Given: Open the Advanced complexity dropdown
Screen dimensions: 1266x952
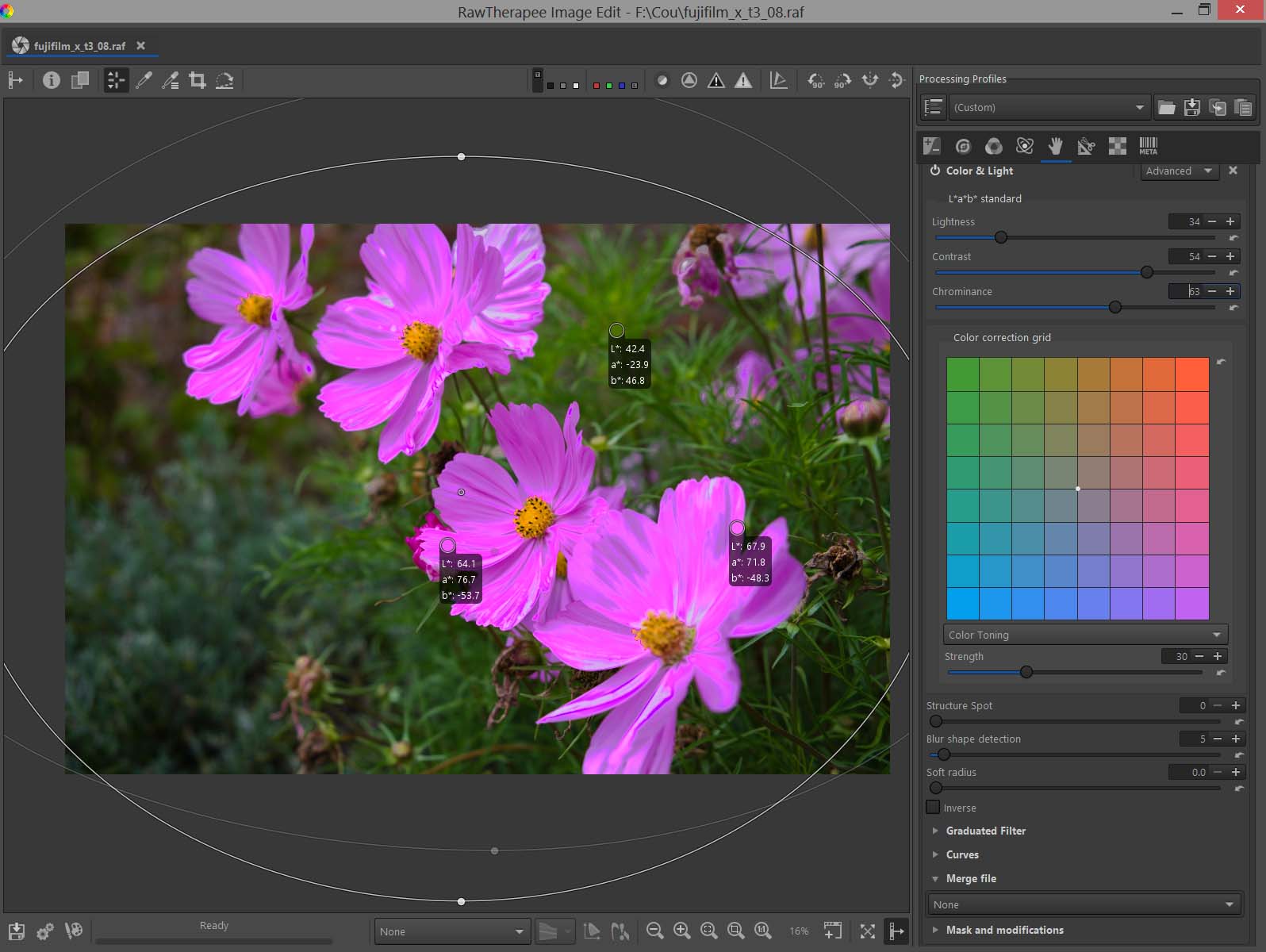Looking at the screenshot, I should pos(1179,171).
